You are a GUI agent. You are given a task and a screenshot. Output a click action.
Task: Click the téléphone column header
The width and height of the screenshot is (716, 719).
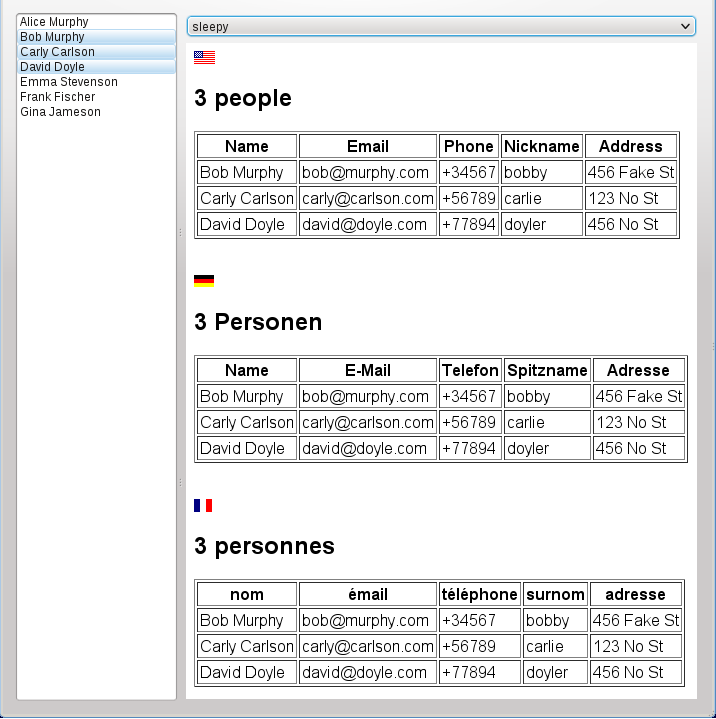pos(480,594)
